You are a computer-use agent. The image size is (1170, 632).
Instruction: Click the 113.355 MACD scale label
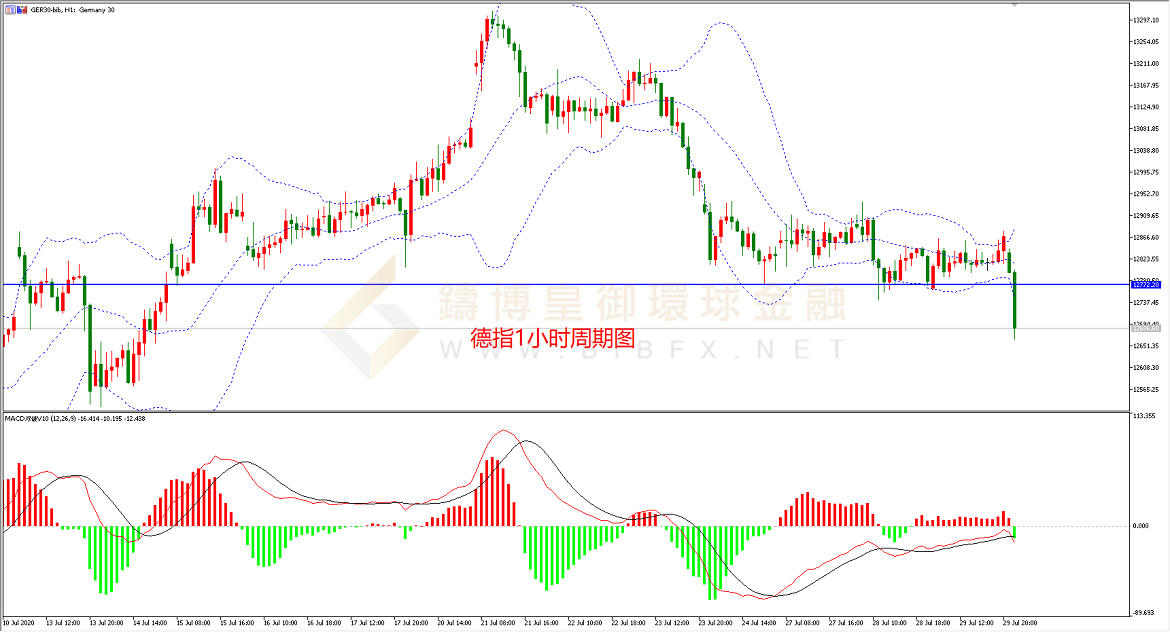click(1144, 416)
